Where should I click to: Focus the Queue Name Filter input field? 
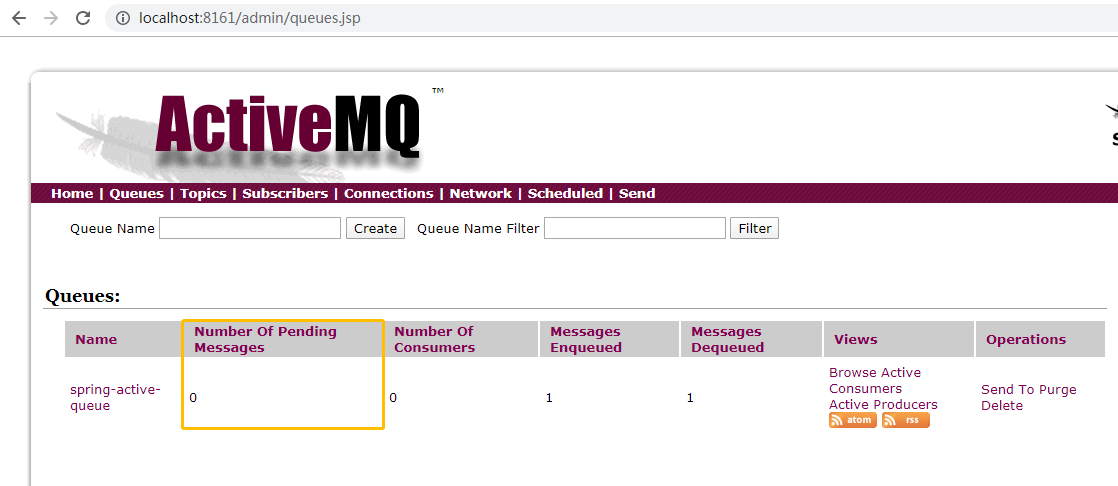tap(635, 229)
